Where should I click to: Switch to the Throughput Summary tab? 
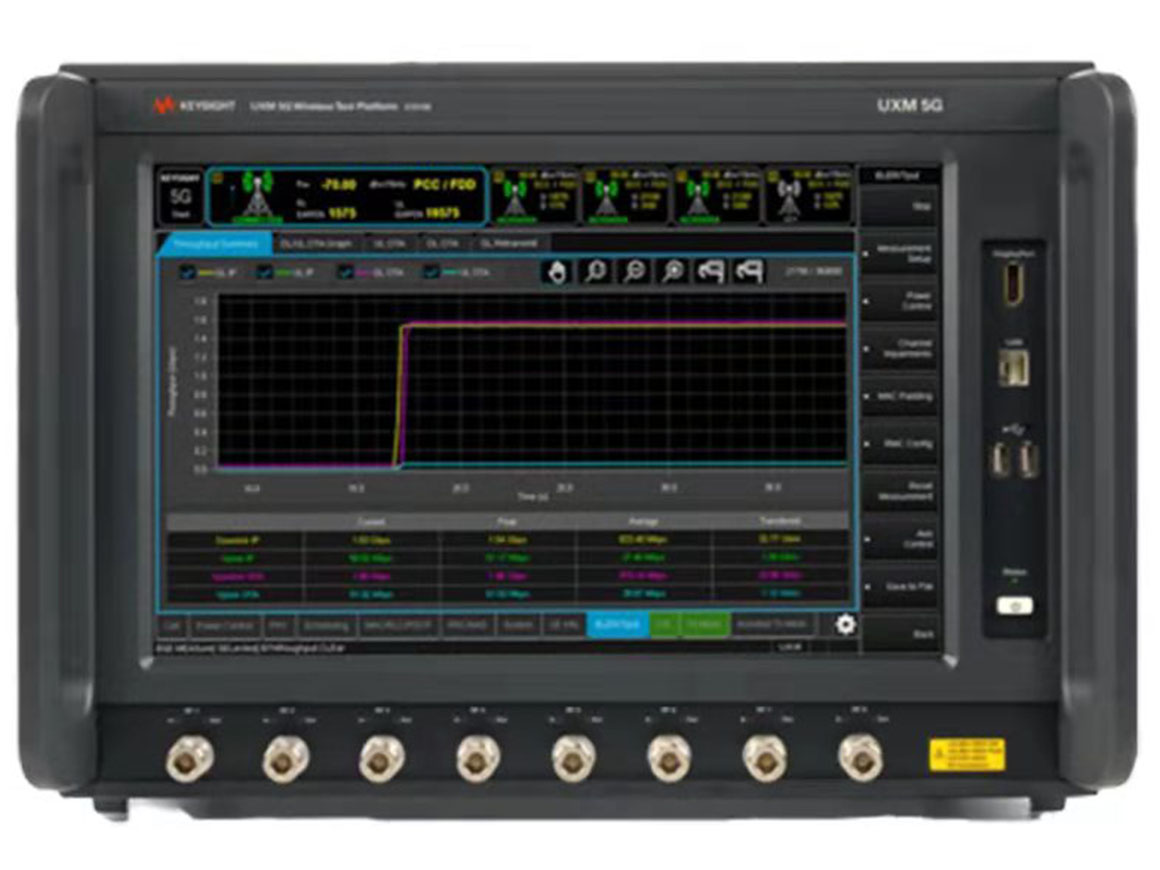tap(215, 243)
